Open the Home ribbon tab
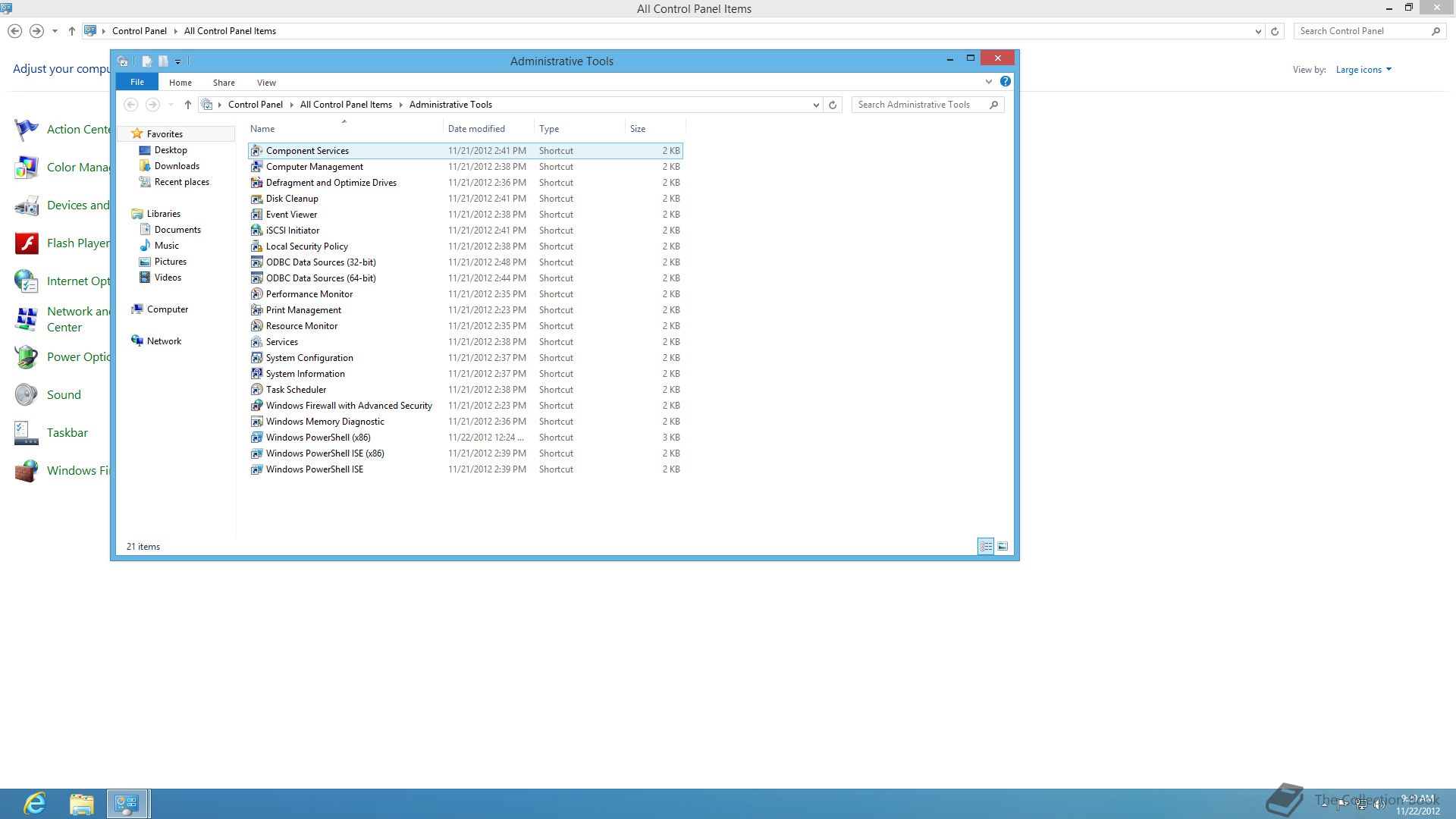Image resolution: width=1456 pixels, height=819 pixels. pos(180,83)
